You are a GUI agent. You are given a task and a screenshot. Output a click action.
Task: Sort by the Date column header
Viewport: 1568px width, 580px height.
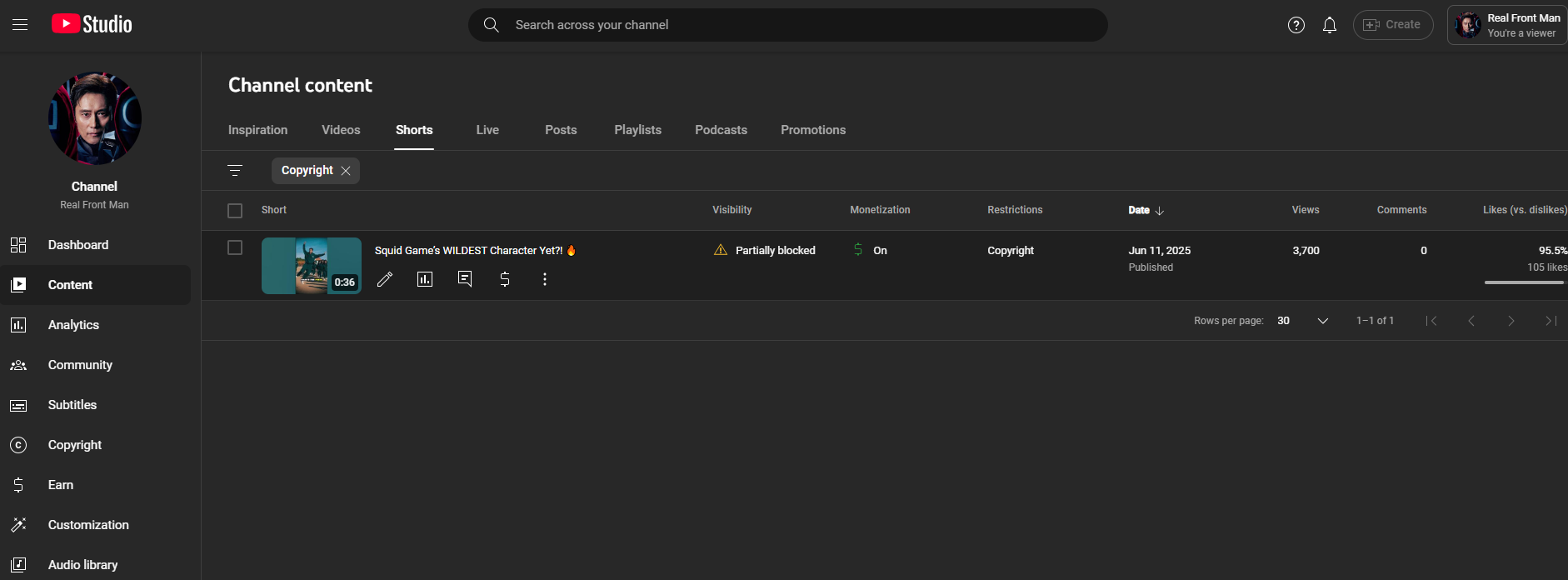(x=1146, y=210)
